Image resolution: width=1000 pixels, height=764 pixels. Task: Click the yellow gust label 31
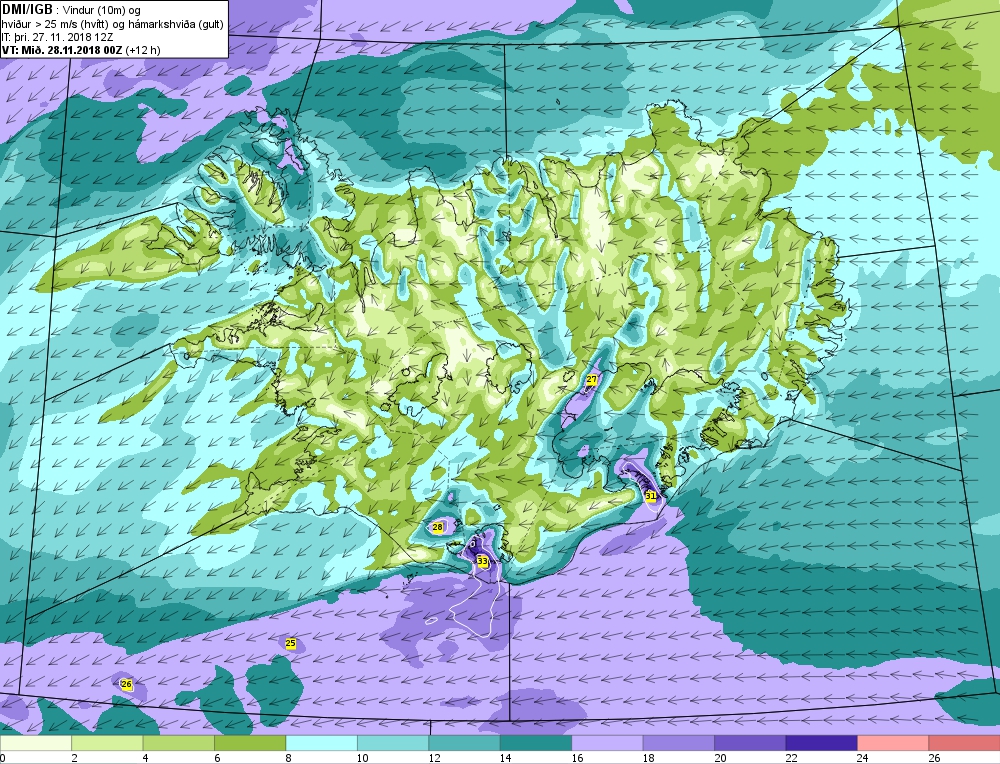pos(651,496)
